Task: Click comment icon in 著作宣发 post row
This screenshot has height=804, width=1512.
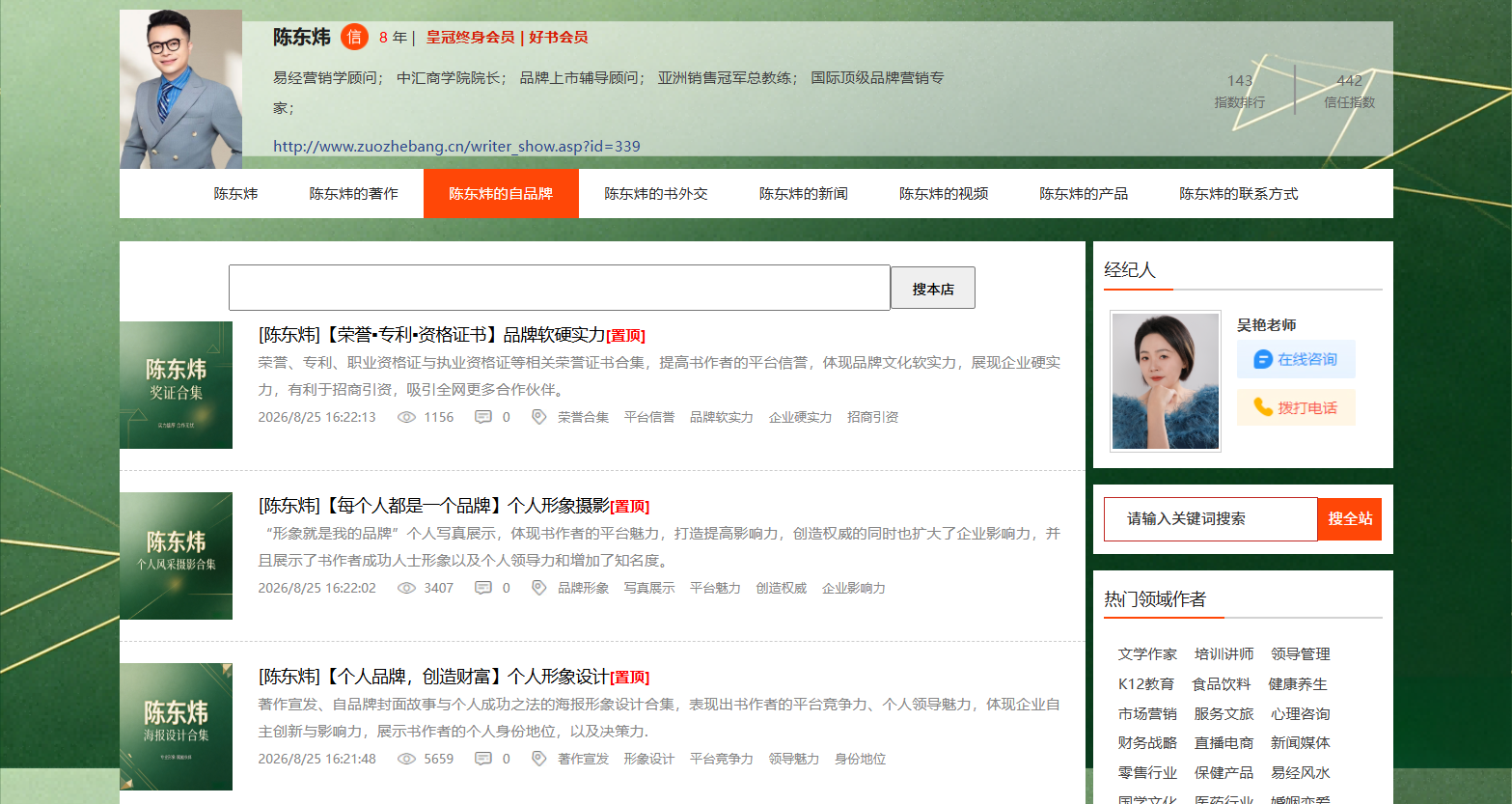Action: tap(483, 759)
